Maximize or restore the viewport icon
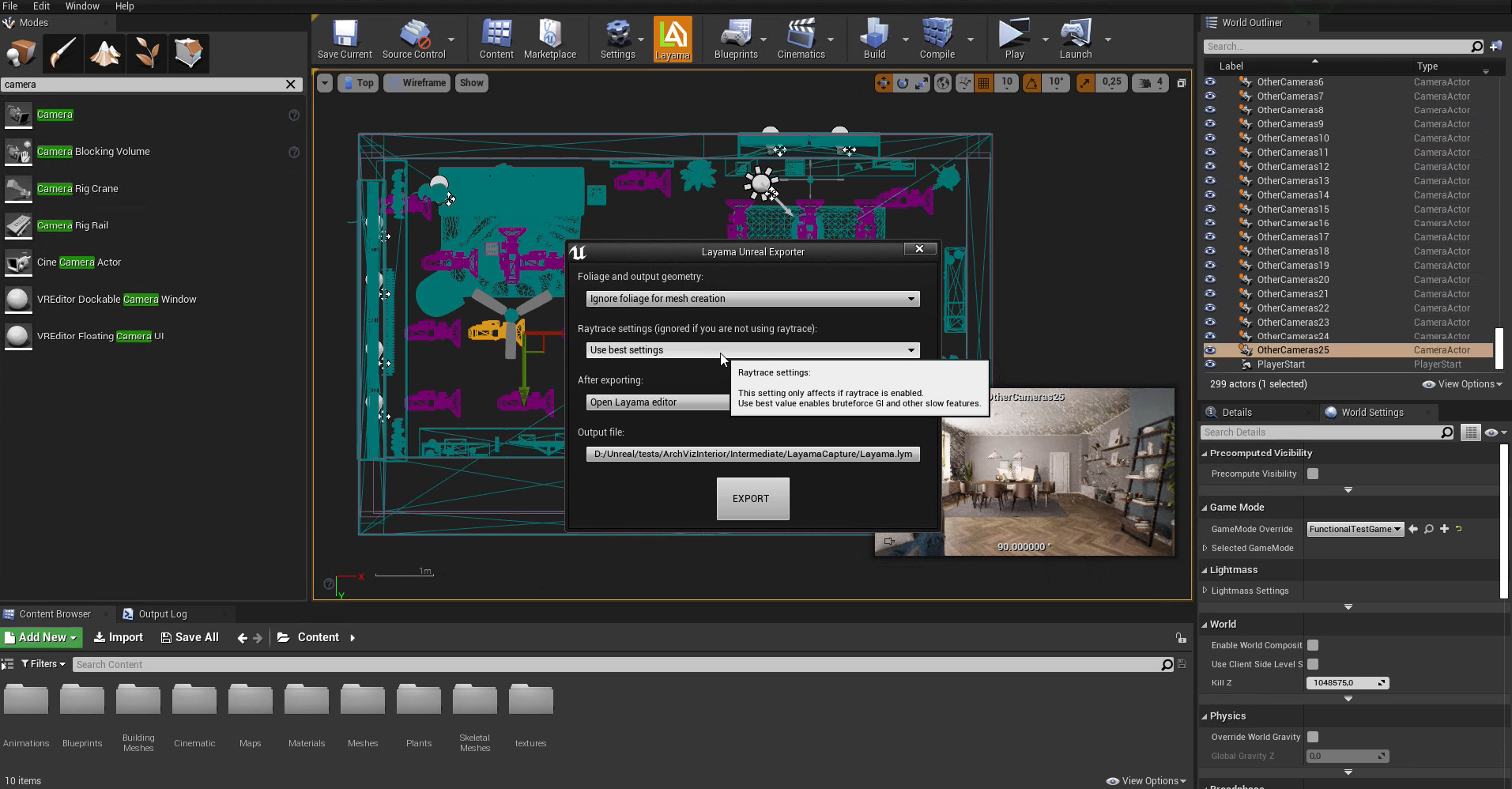Viewport: 1512px width, 789px height. pos(1182,83)
